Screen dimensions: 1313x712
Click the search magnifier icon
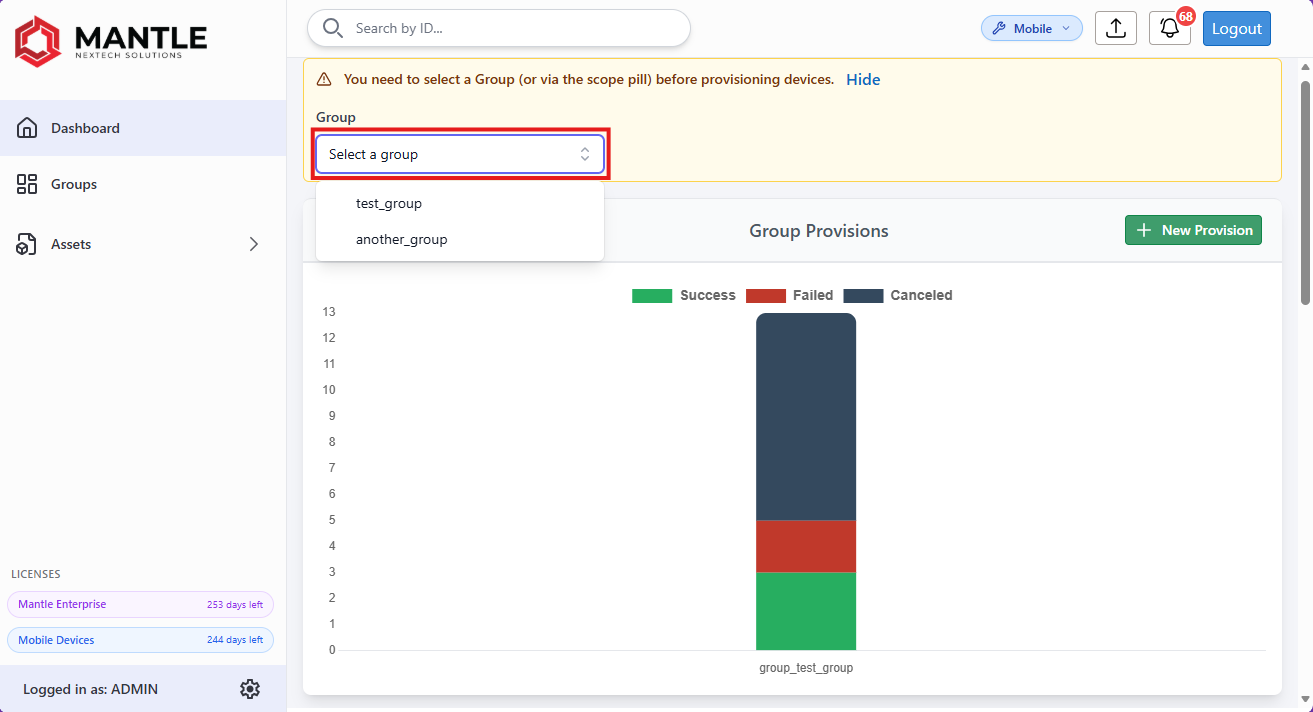[333, 28]
